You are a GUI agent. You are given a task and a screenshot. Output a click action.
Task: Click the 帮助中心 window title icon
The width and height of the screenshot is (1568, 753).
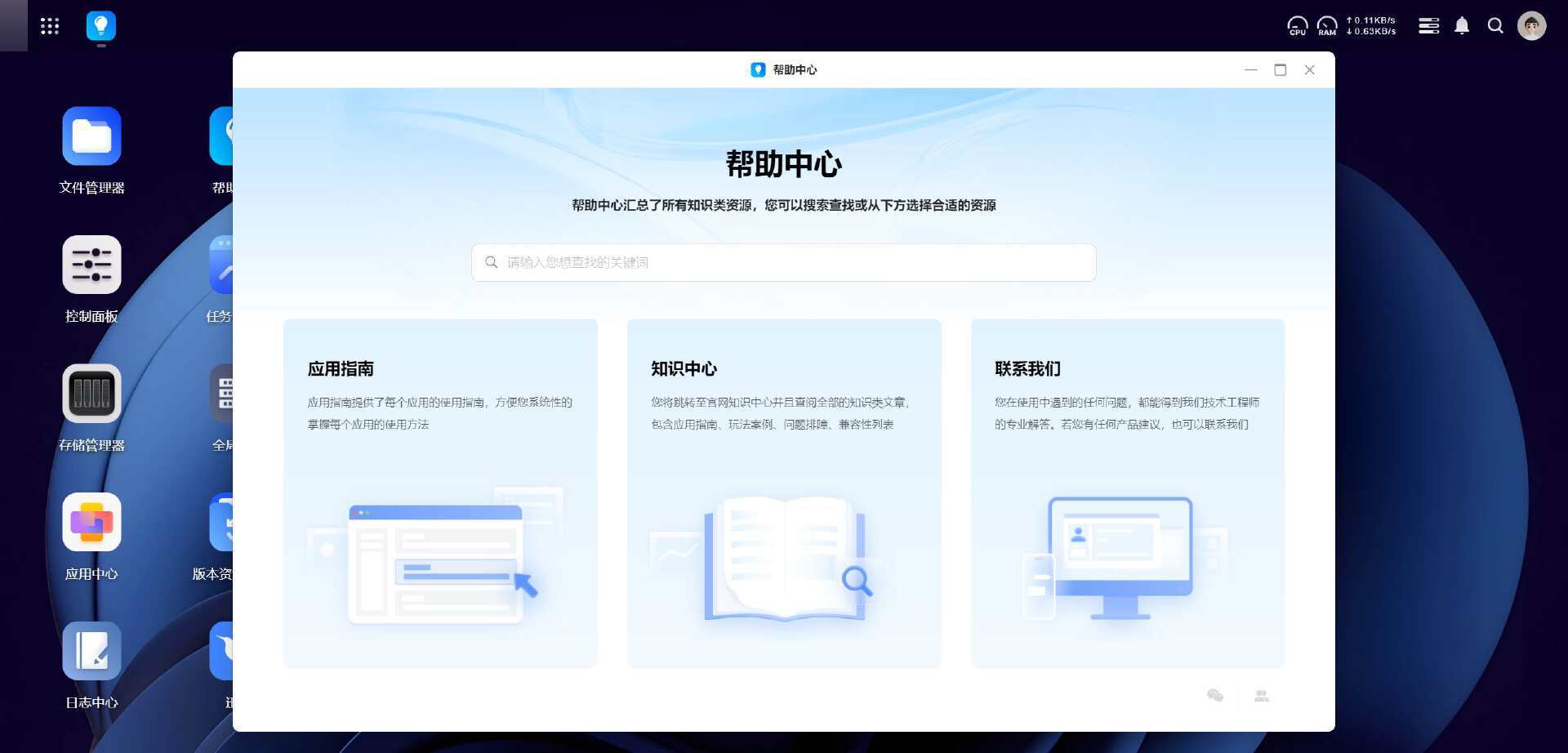[x=758, y=70]
